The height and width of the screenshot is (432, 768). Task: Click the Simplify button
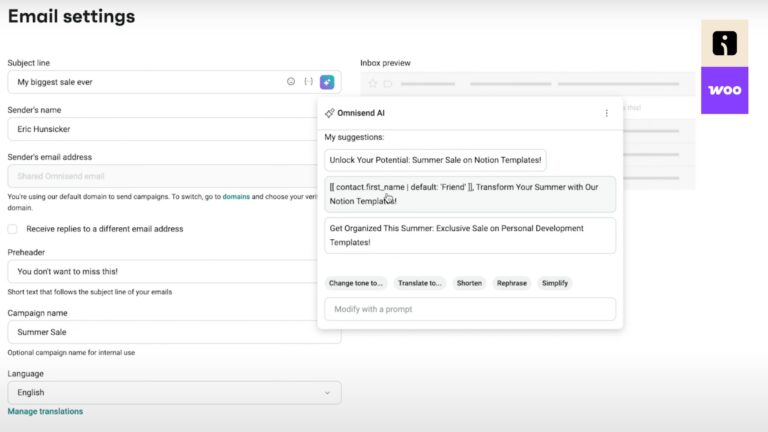tap(555, 283)
